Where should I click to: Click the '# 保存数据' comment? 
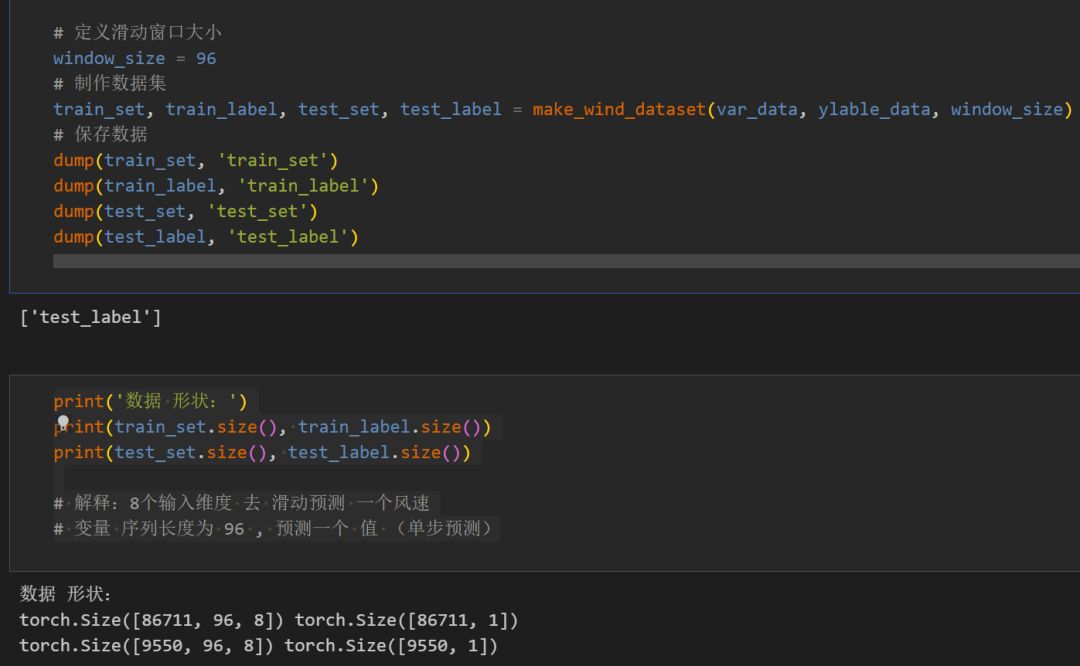pos(100,135)
